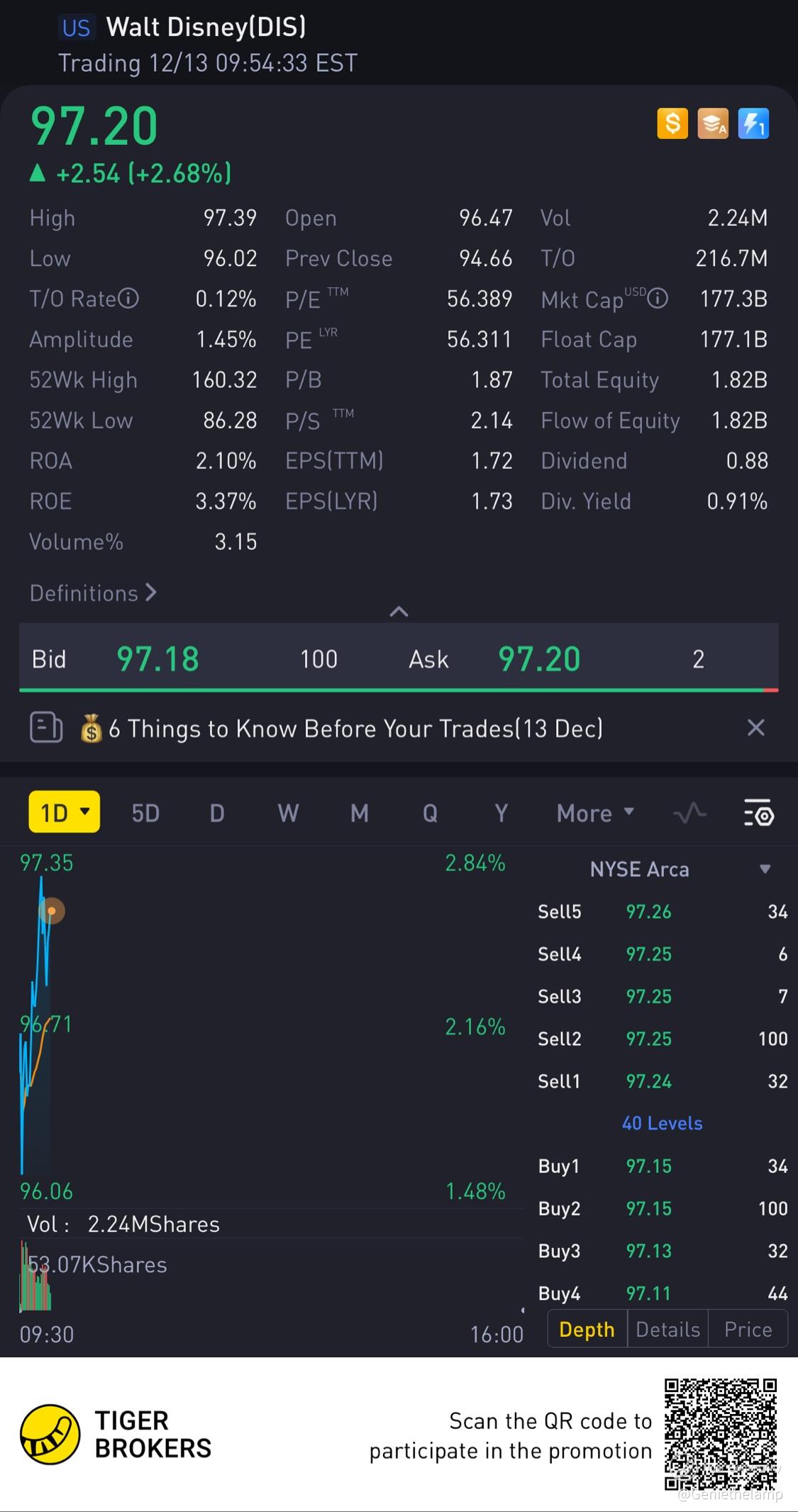This screenshot has width=798, height=1512.
Task: Tap the QR code image
Action: tap(720, 1434)
